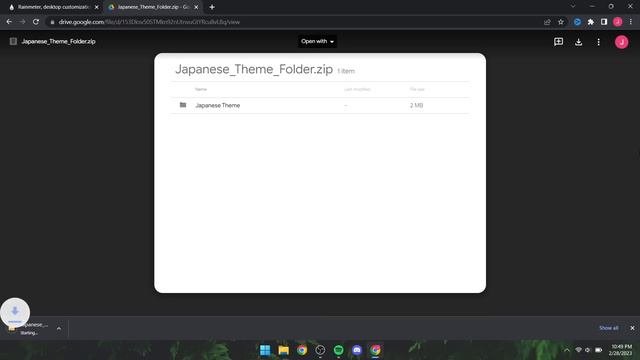Open File Explorer from the taskbar
This screenshot has height=360, width=640.
(x=283, y=350)
